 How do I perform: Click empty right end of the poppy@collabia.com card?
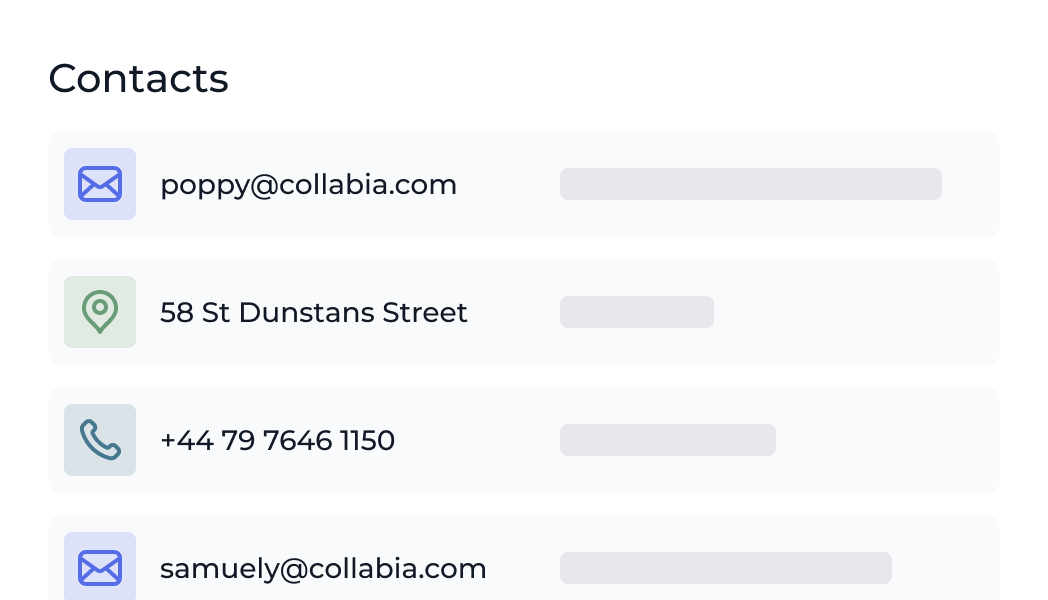click(x=972, y=184)
